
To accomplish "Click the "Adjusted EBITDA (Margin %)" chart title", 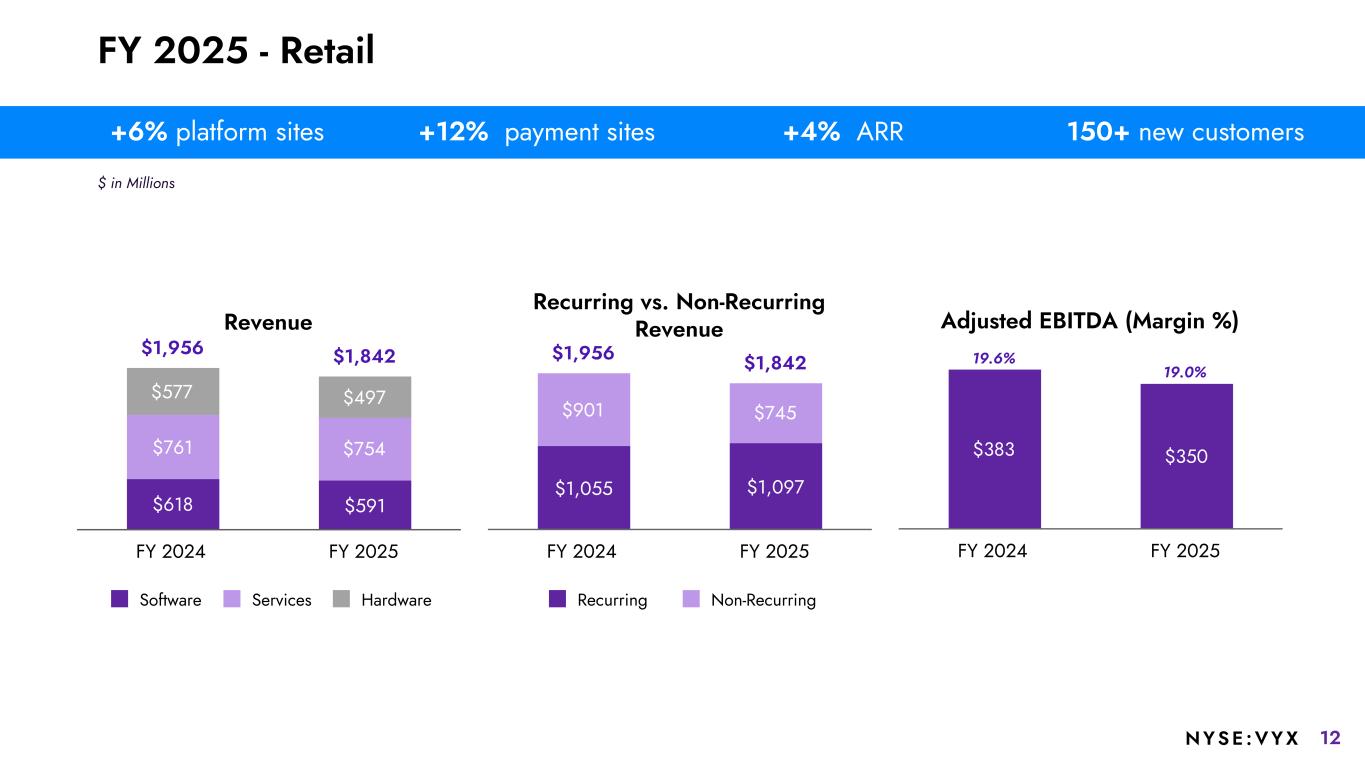I will 1089,321.
